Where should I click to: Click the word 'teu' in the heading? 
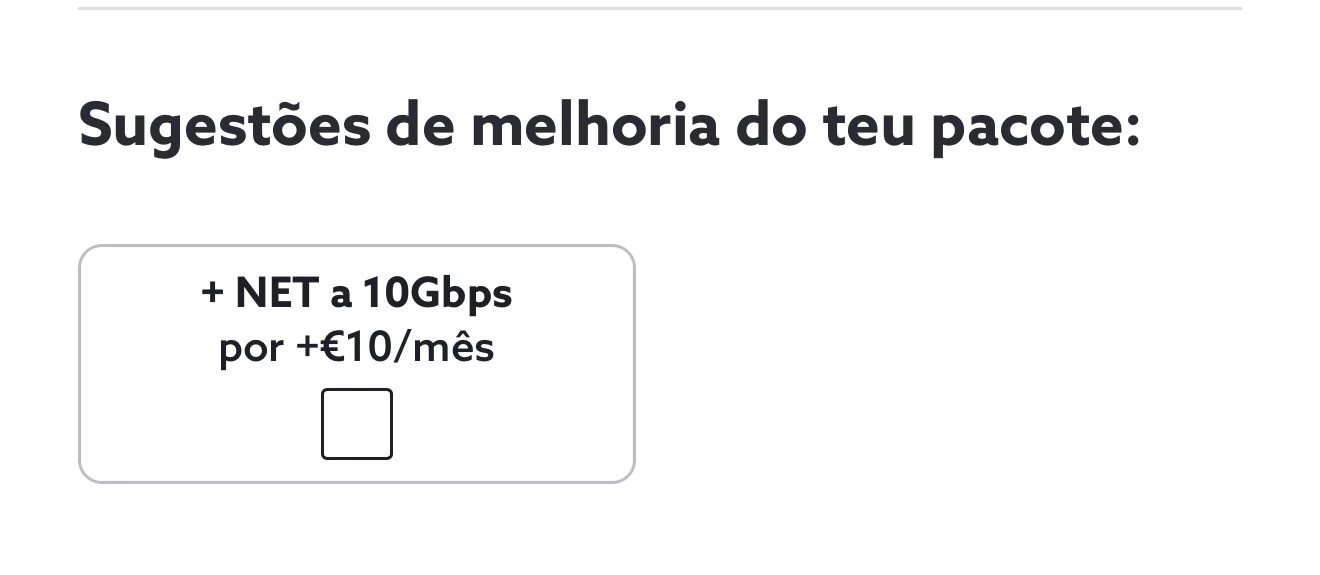(x=868, y=127)
